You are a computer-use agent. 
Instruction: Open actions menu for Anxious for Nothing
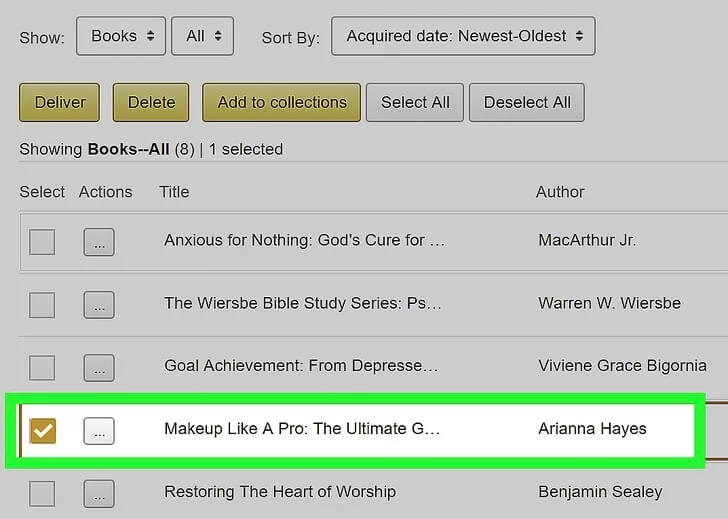click(x=98, y=242)
